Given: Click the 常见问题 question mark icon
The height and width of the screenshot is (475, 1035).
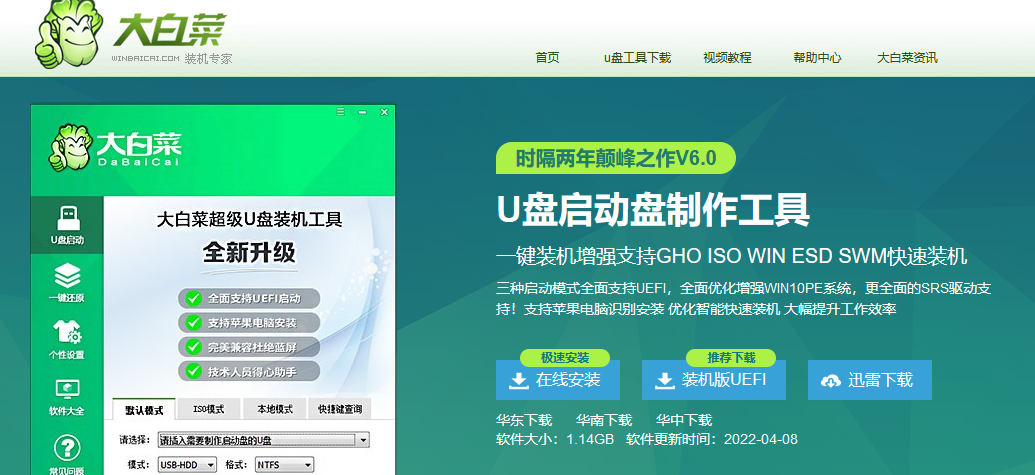Looking at the screenshot, I should [x=67, y=450].
